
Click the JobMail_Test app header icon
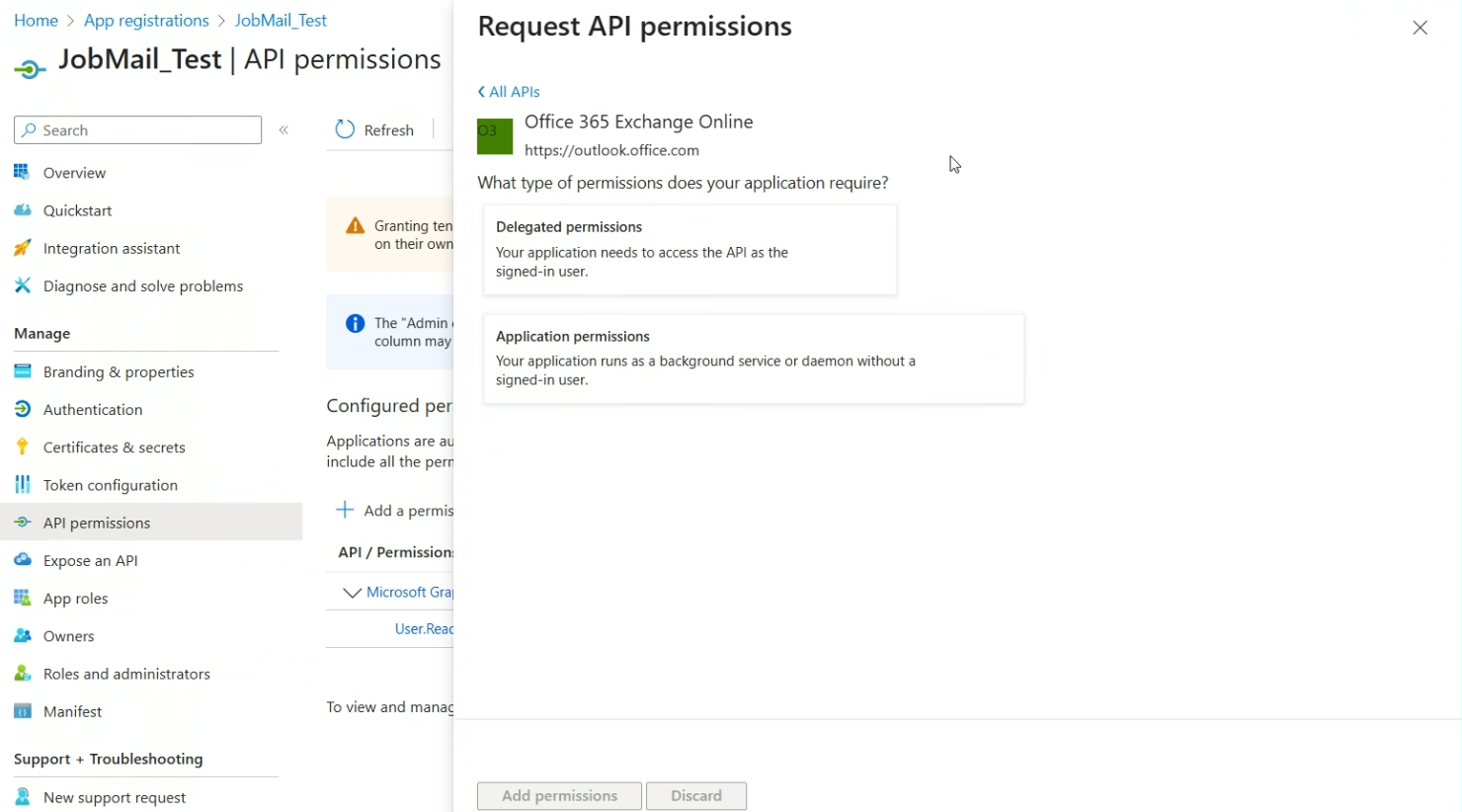tap(30, 68)
